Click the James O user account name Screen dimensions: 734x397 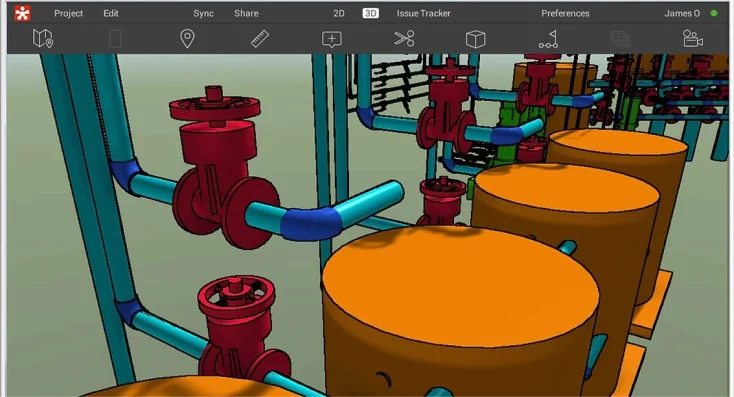pyautogui.click(x=682, y=14)
